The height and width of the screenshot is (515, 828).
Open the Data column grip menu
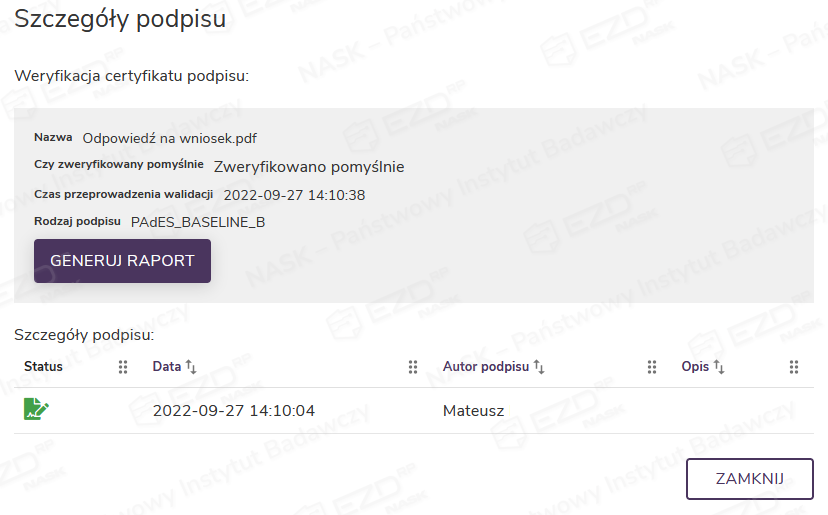pyautogui.click(x=413, y=367)
